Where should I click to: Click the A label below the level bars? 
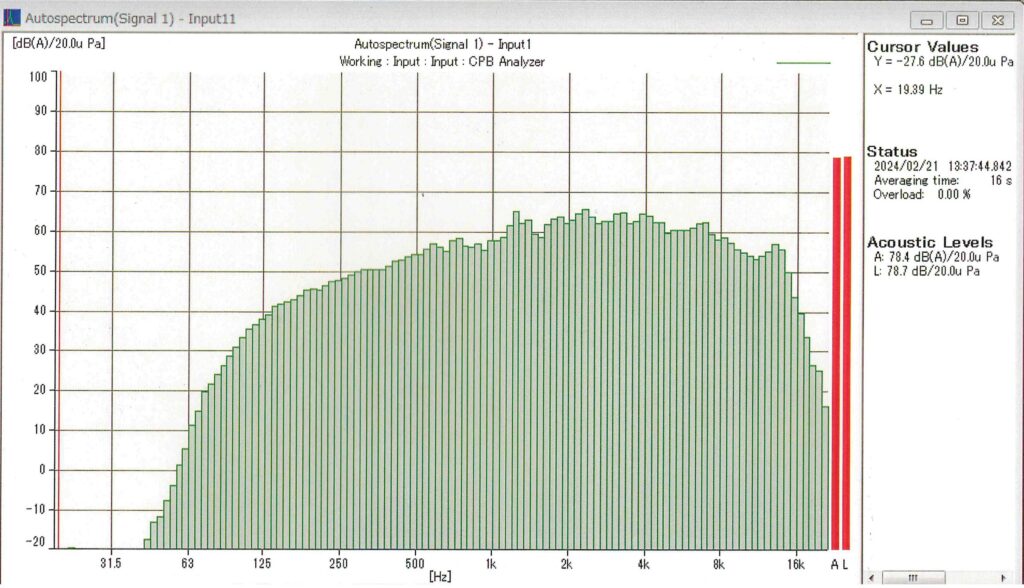[835, 564]
